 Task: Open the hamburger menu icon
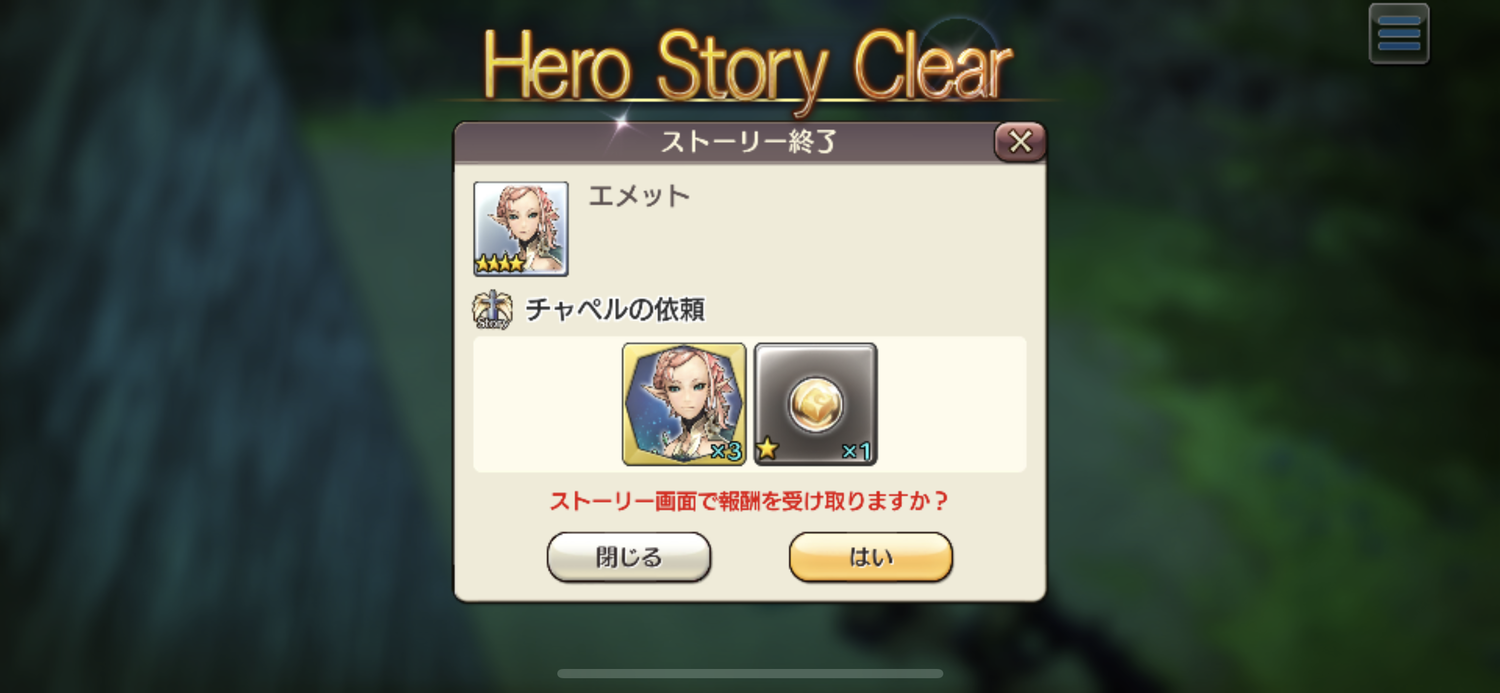1398,34
